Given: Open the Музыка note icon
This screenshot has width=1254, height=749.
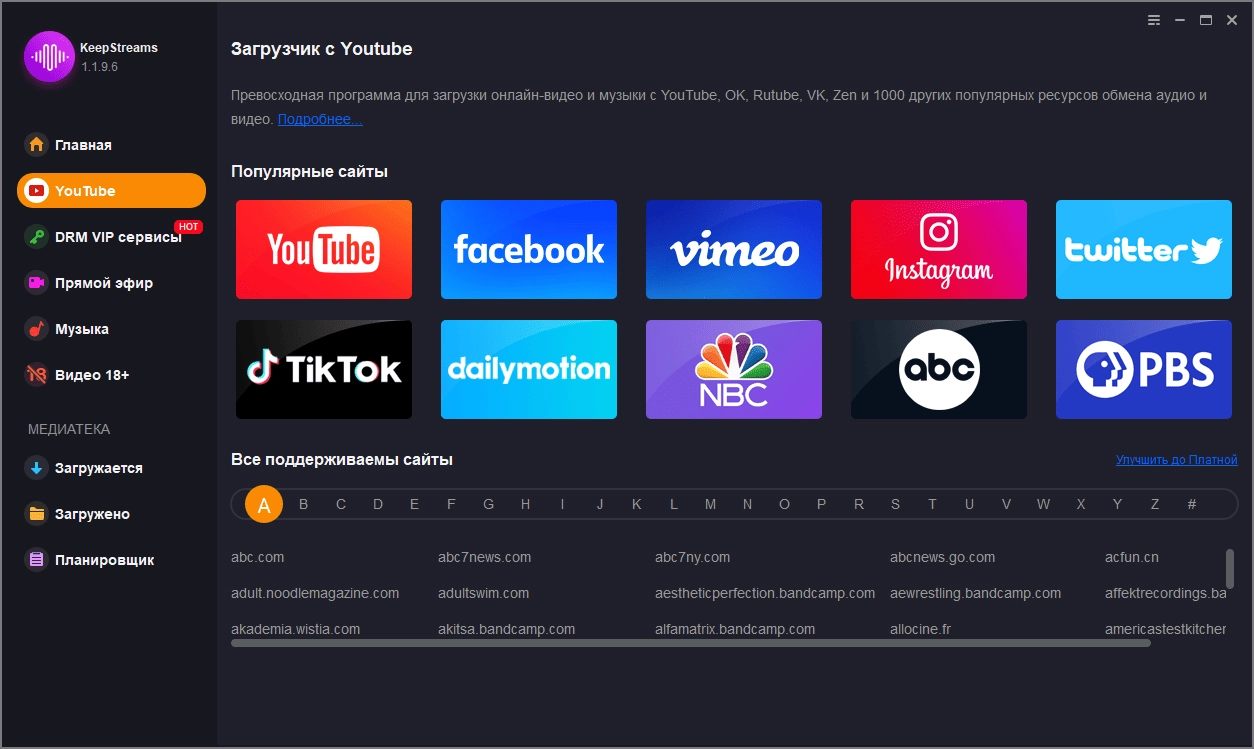Looking at the screenshot, I should point(37,329).
